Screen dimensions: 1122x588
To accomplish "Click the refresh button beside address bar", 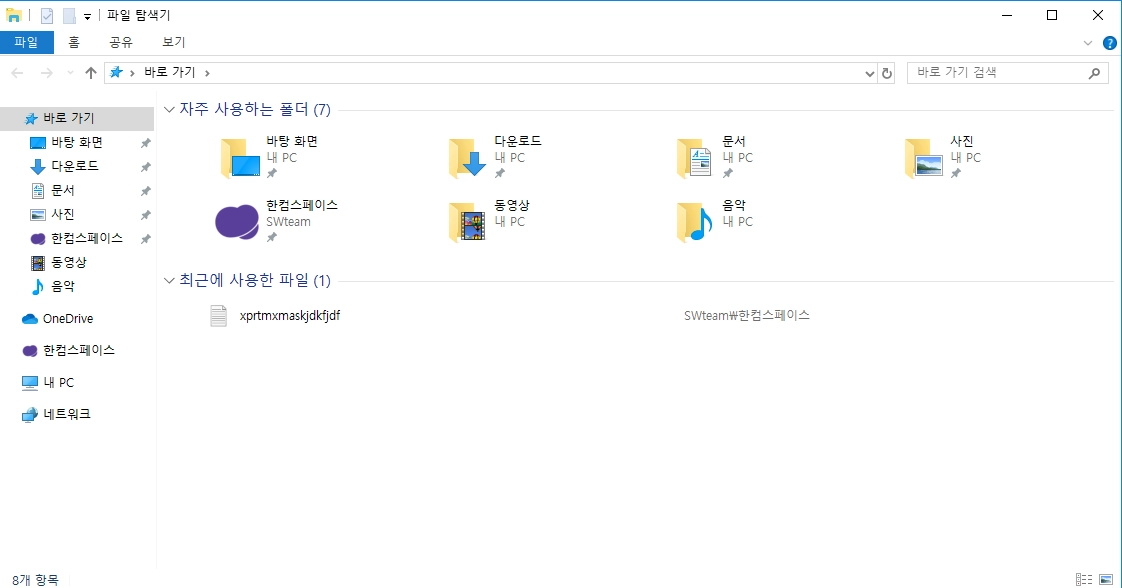I will click(887, 73).
